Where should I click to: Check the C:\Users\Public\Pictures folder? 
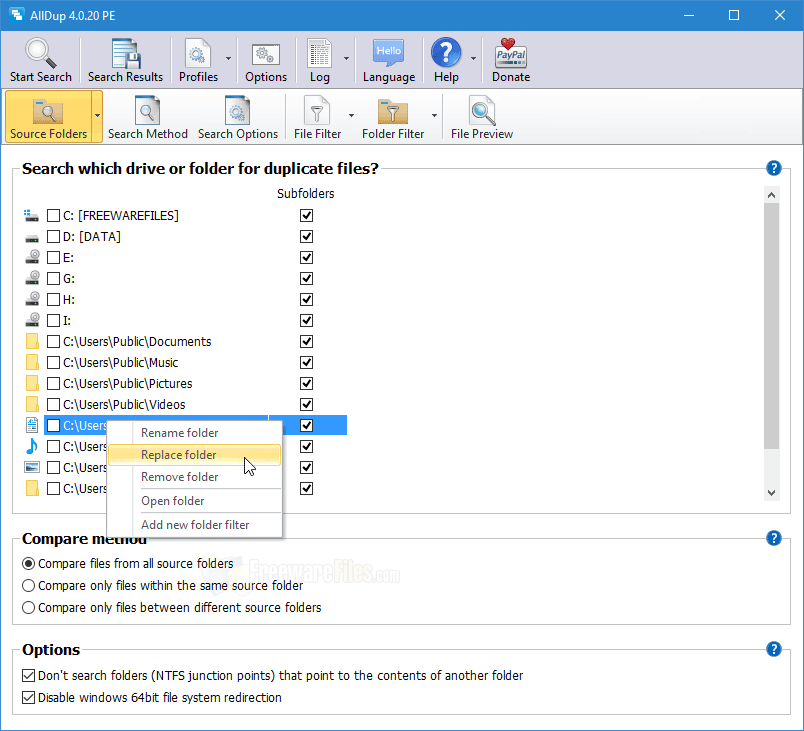point(53,383)
